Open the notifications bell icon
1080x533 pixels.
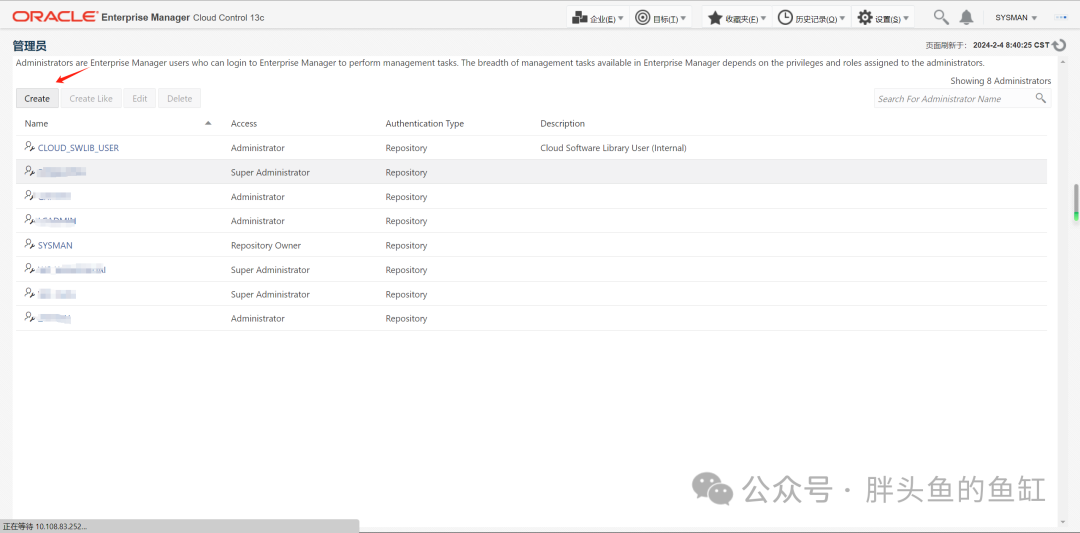click(967, 17)
